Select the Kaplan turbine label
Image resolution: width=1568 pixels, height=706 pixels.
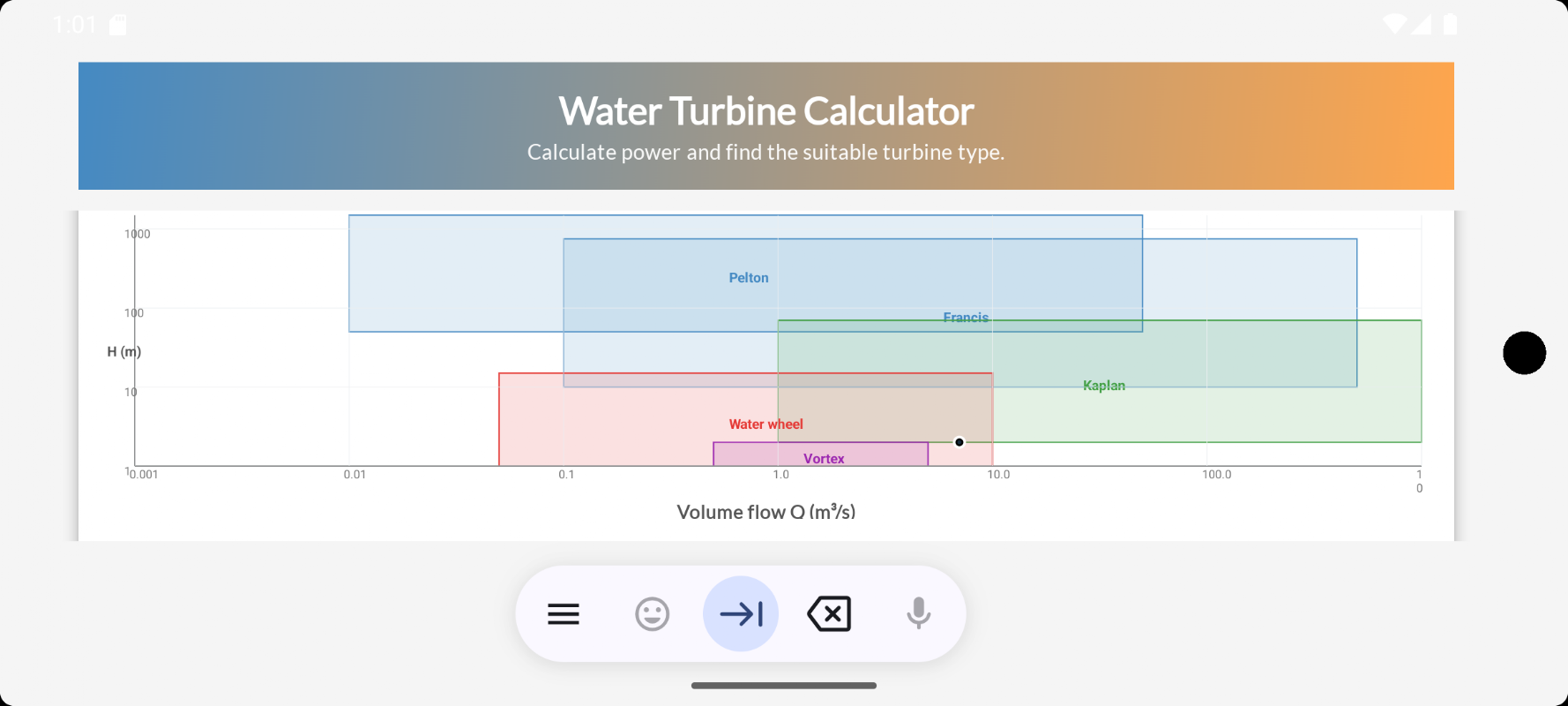(1104, 386)
